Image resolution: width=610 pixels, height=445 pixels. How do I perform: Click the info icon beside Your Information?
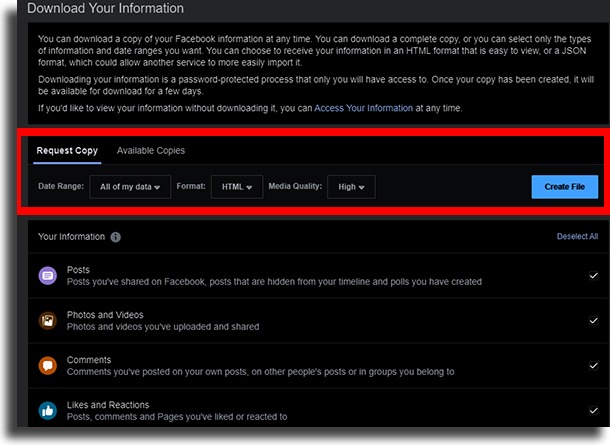click(116, 237)
